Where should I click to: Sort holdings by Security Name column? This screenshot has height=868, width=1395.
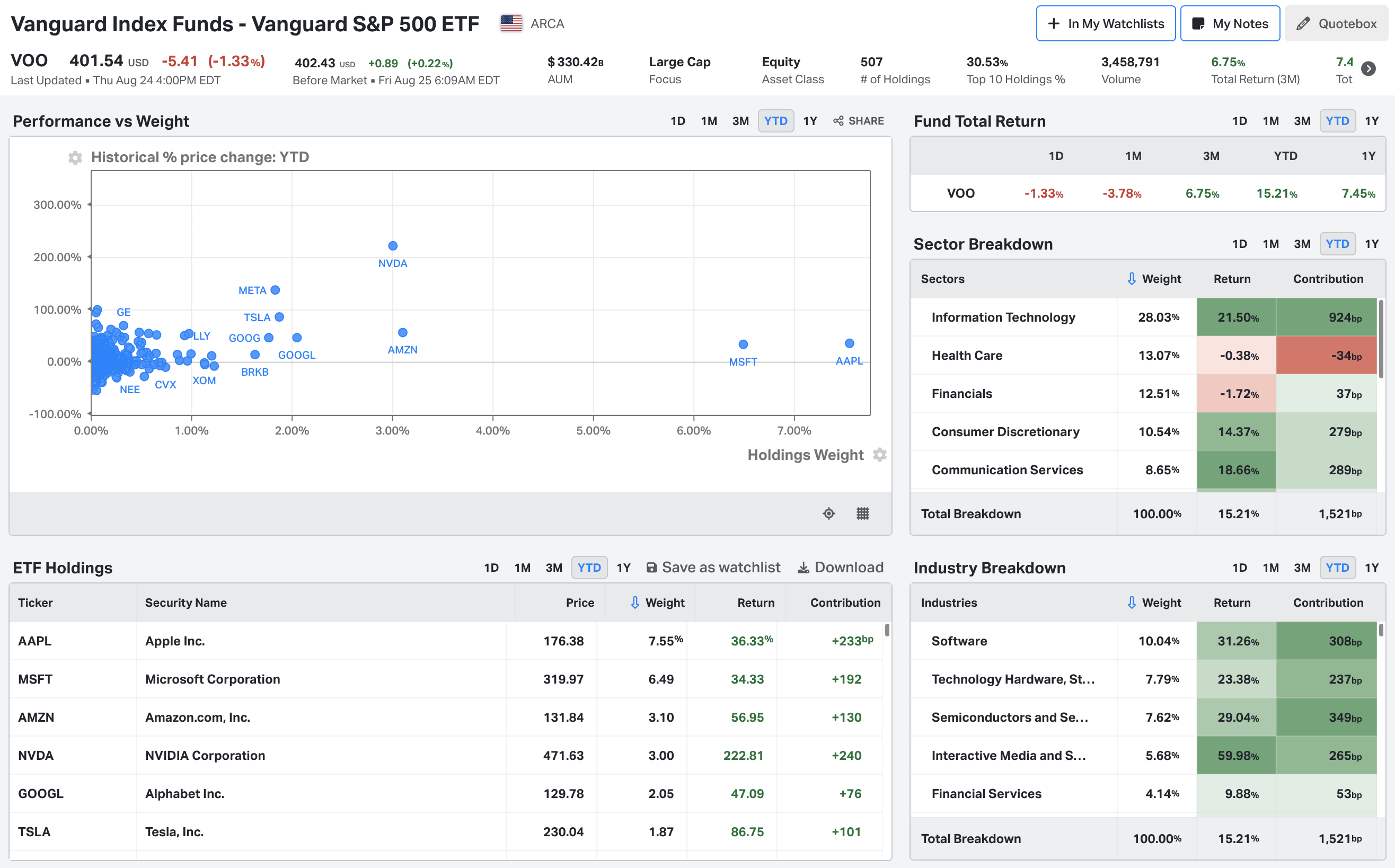[186, 603]
